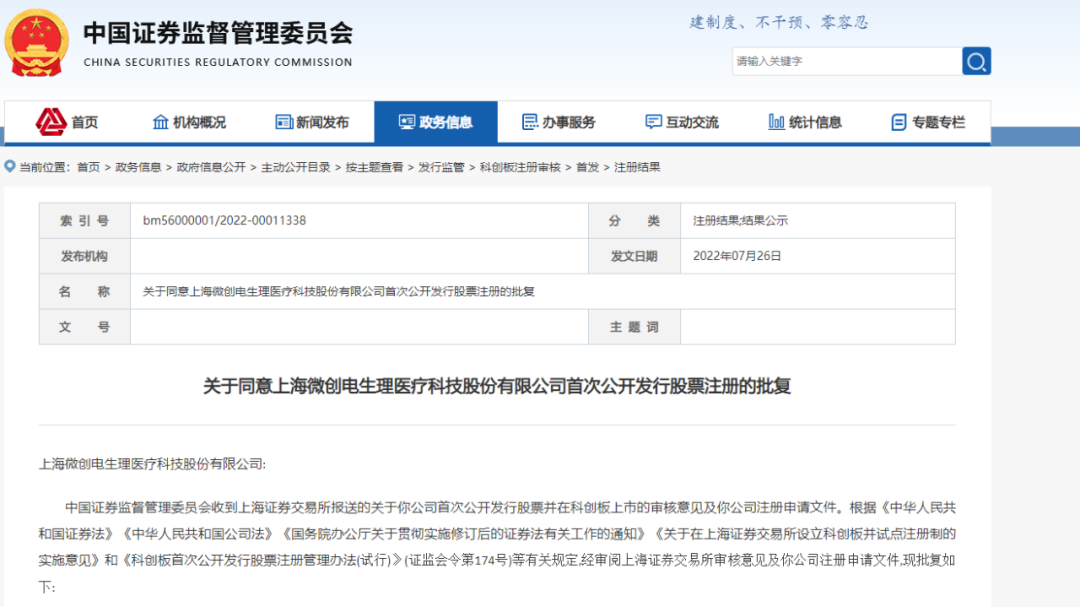Screen dimensions: 1080x607
Task: Click the paragraph beginning 中国证券监督管理委员会收到
Action: (x=497, y=547)
